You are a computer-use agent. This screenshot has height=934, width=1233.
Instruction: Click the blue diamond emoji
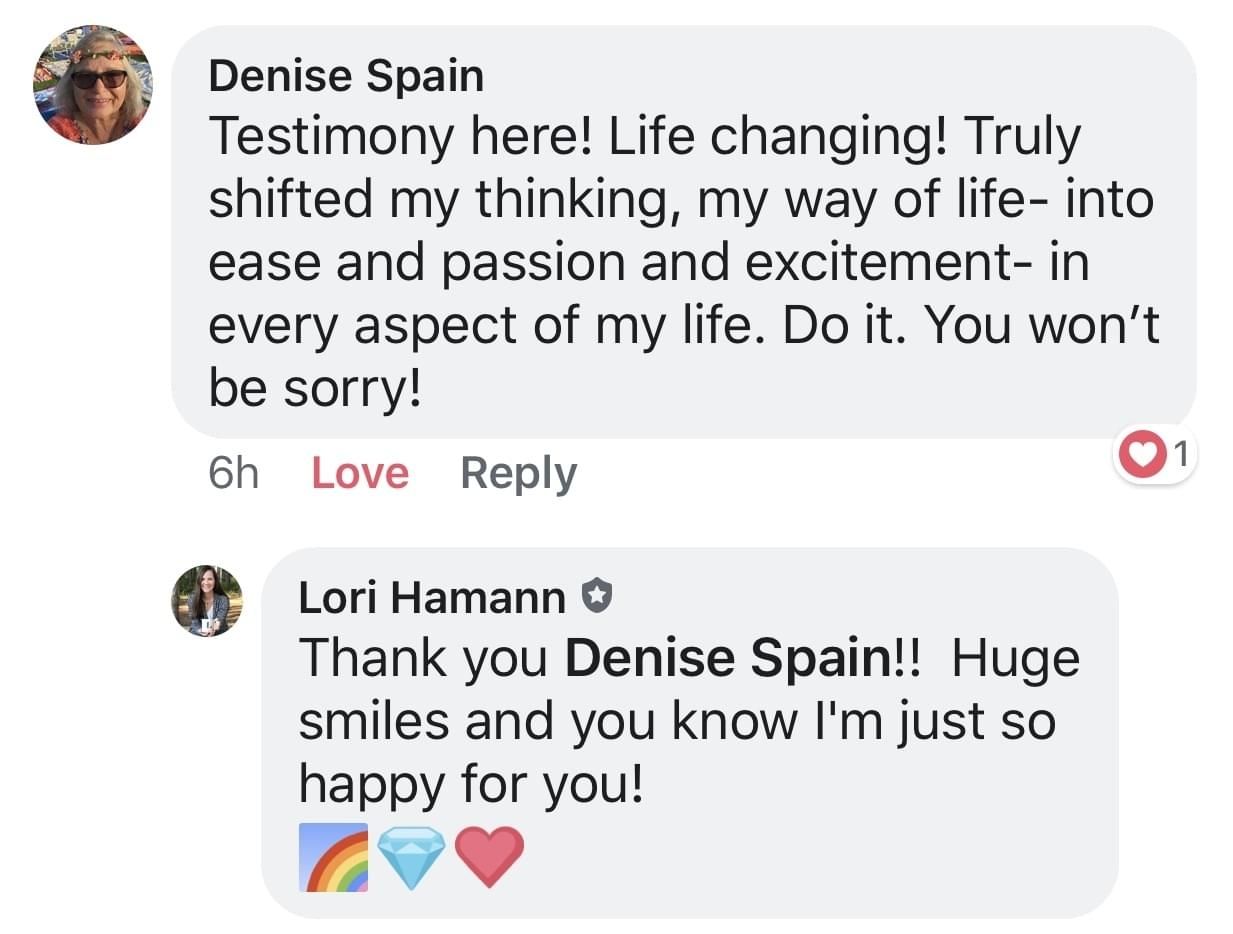click(x=411, y=857)
